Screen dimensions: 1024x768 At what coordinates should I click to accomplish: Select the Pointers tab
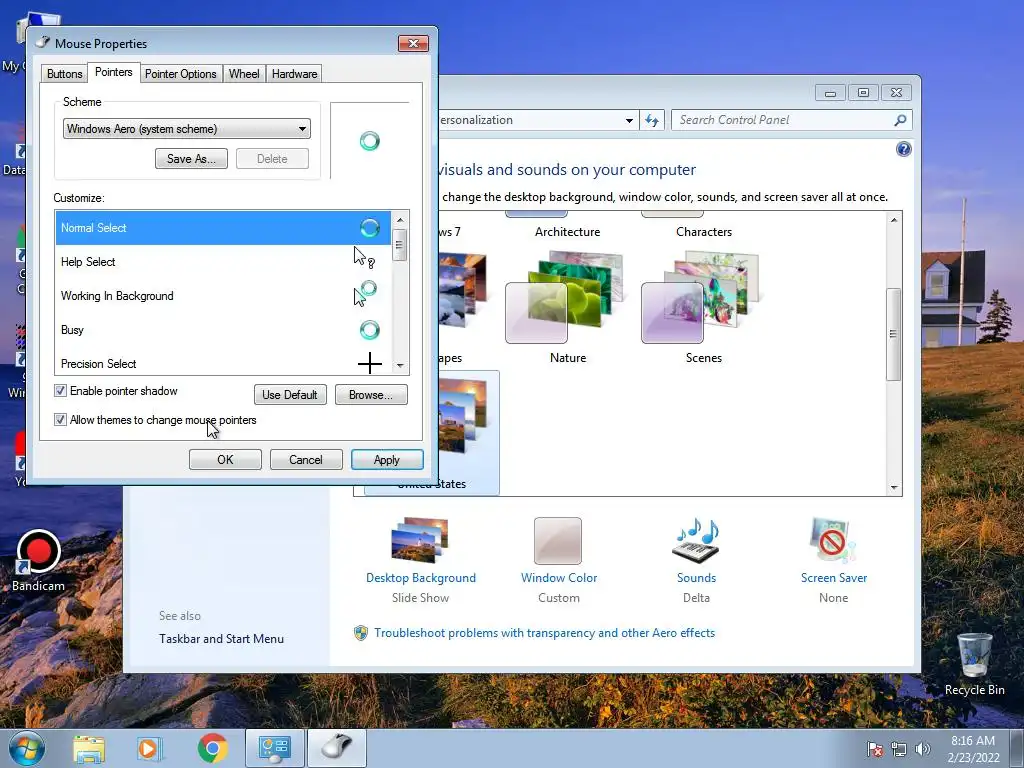point(114,72)
